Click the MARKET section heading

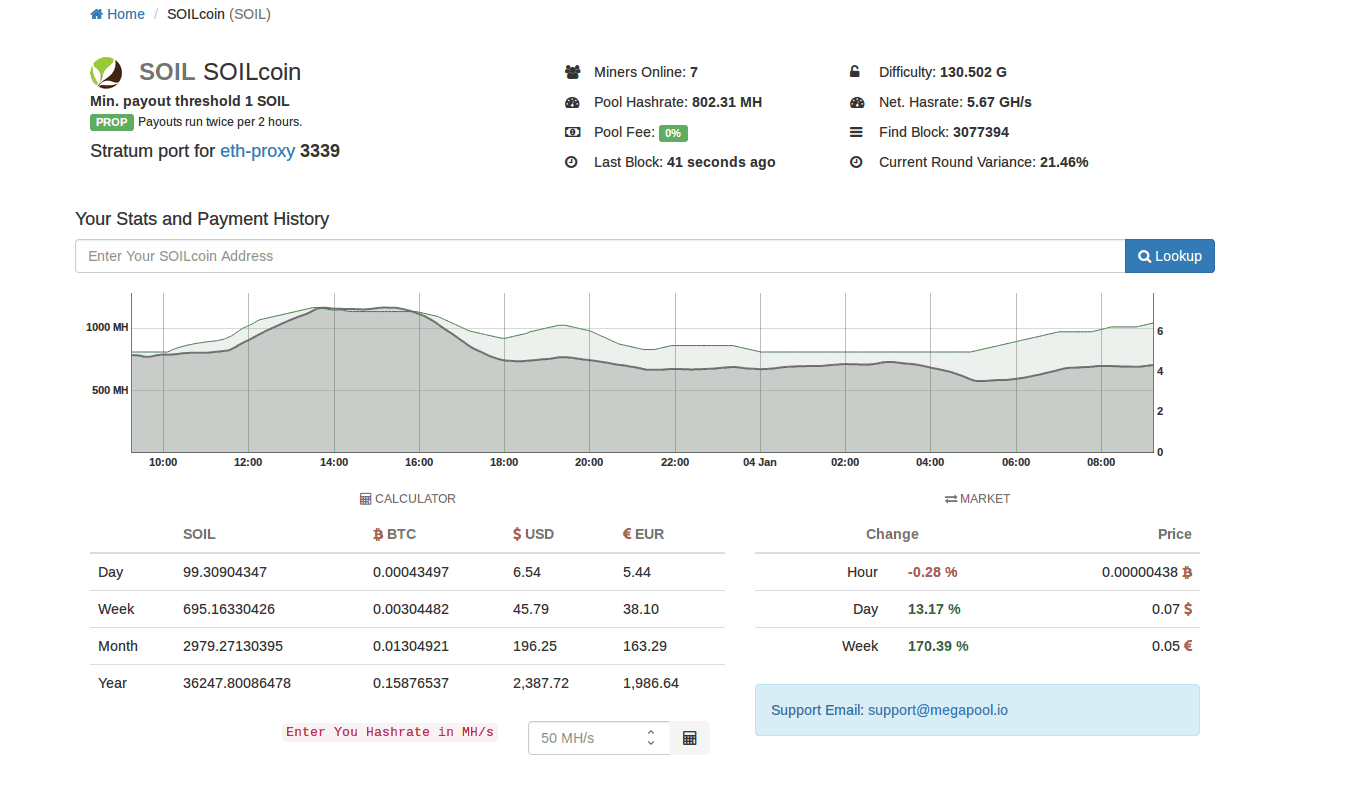coord(977,499)
